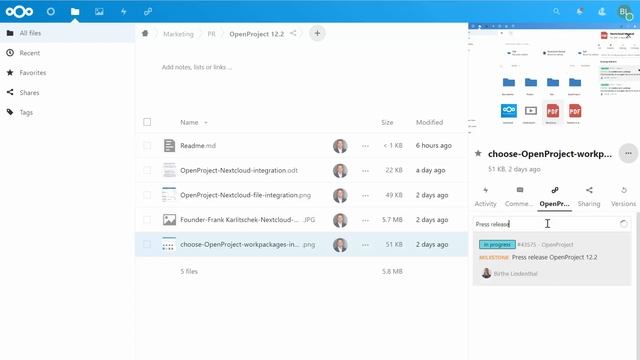Switch to the Activity tab
640x360 pixels.
click(x=485, y=197)
